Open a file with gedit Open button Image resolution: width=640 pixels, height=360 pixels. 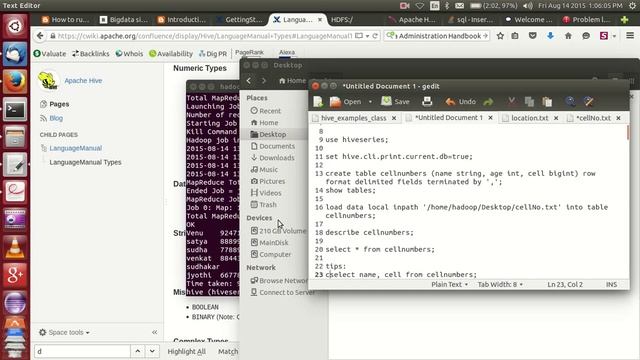(x=345, y=102)
